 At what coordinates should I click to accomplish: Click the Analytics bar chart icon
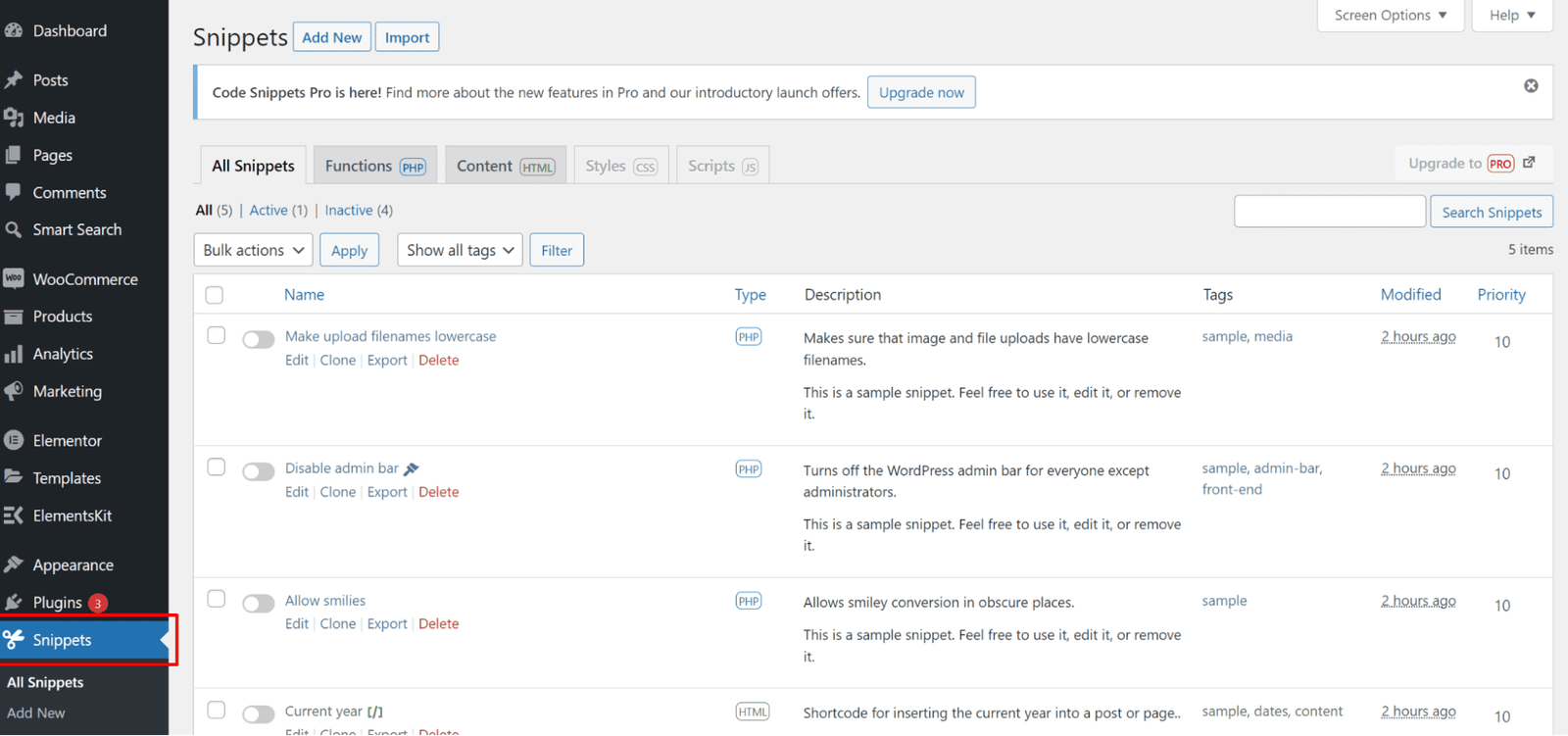14,354
